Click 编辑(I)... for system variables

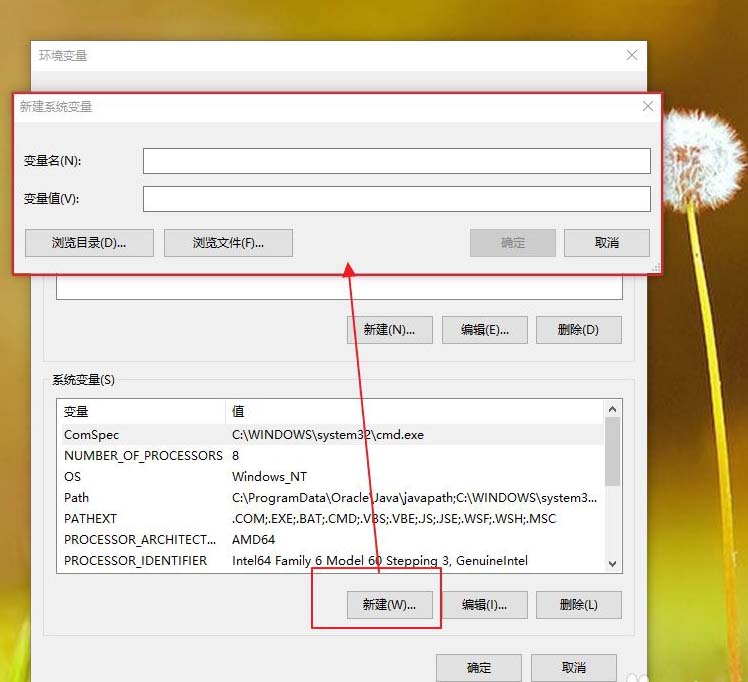[485, 605]
